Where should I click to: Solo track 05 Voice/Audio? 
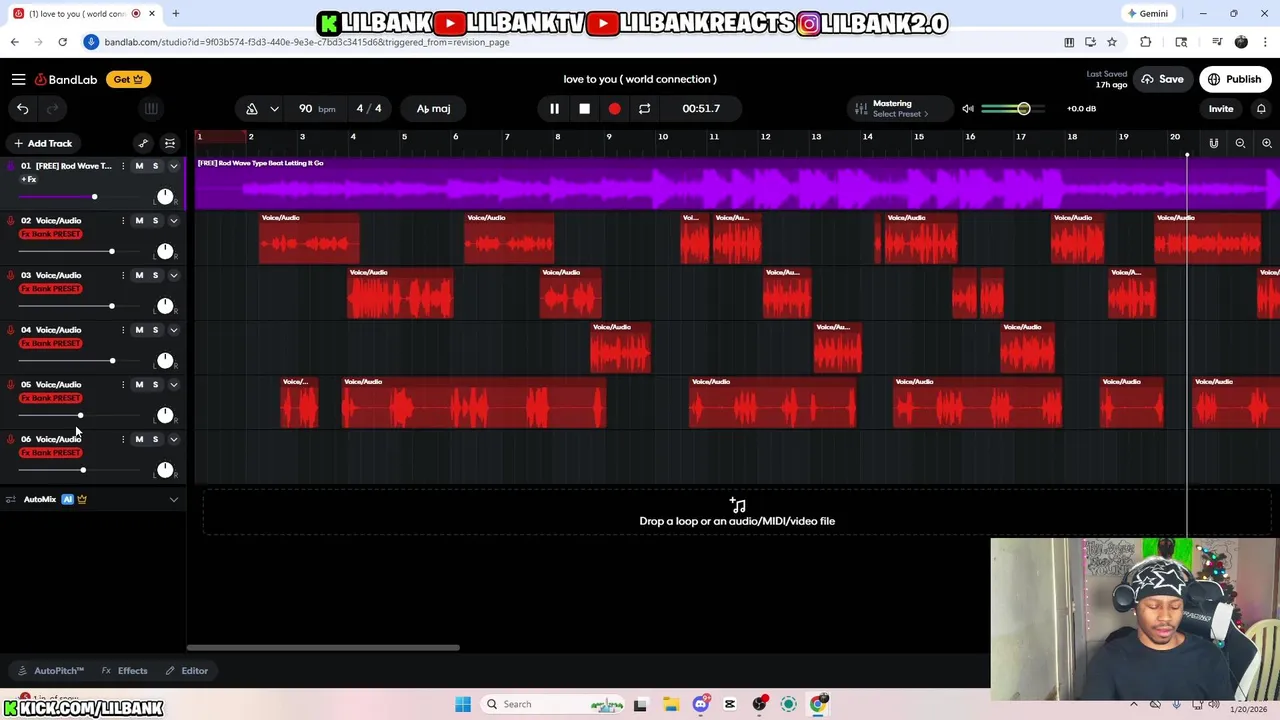coord(155,384)
